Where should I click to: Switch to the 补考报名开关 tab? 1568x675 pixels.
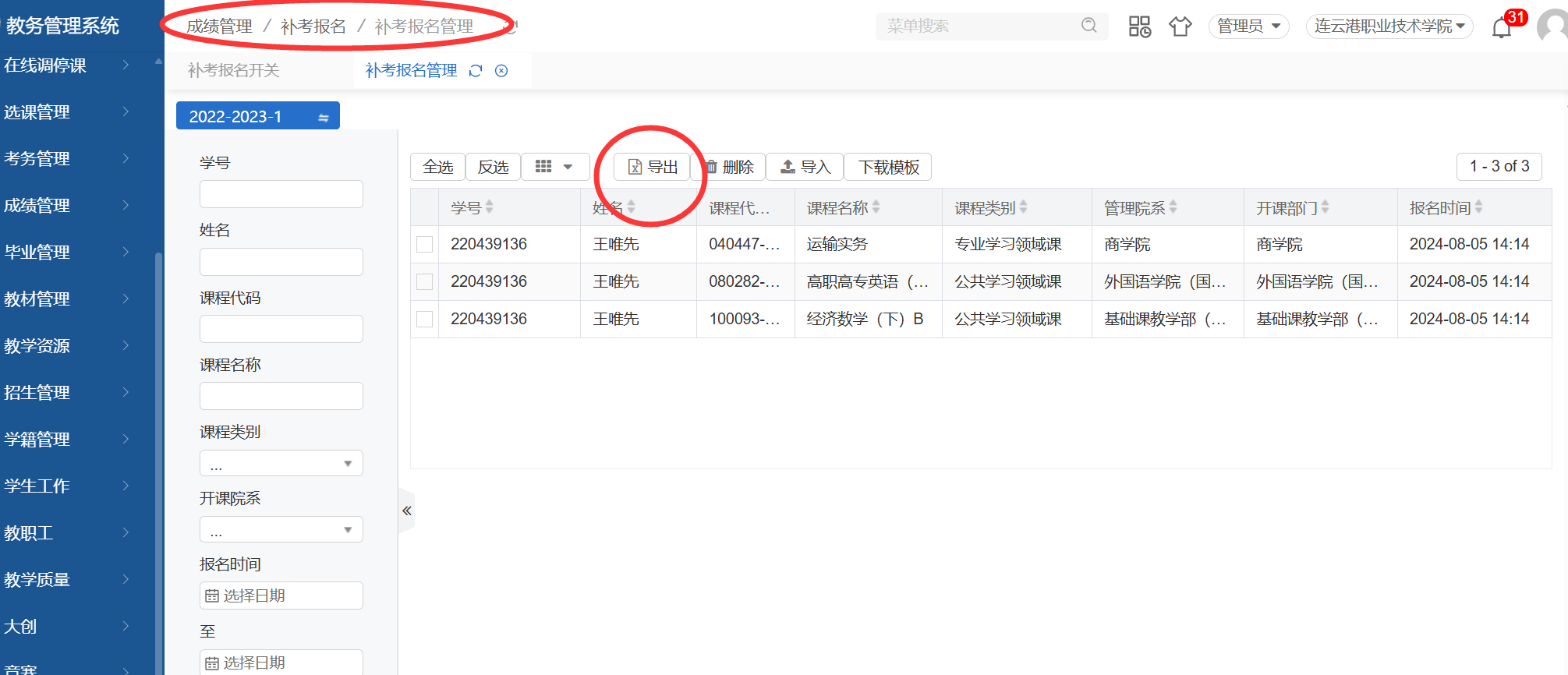(234, 71)
